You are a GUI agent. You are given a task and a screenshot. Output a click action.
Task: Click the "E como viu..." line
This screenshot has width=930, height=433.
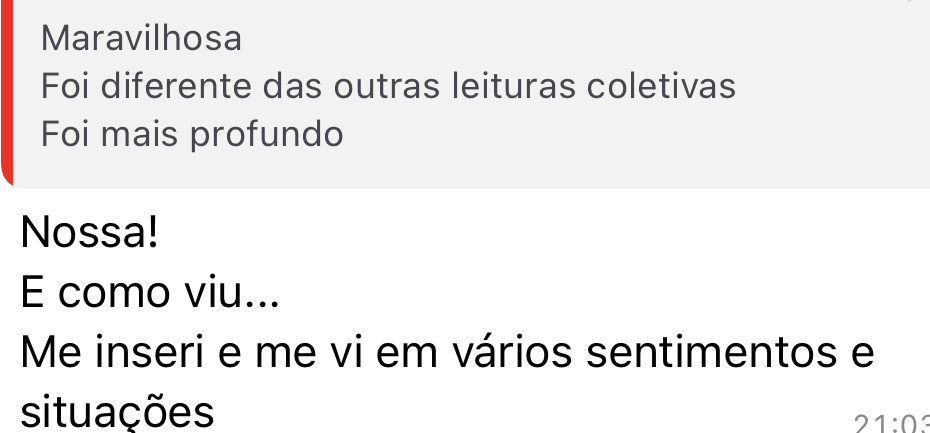pyautogui.click(x=150, y=294)
